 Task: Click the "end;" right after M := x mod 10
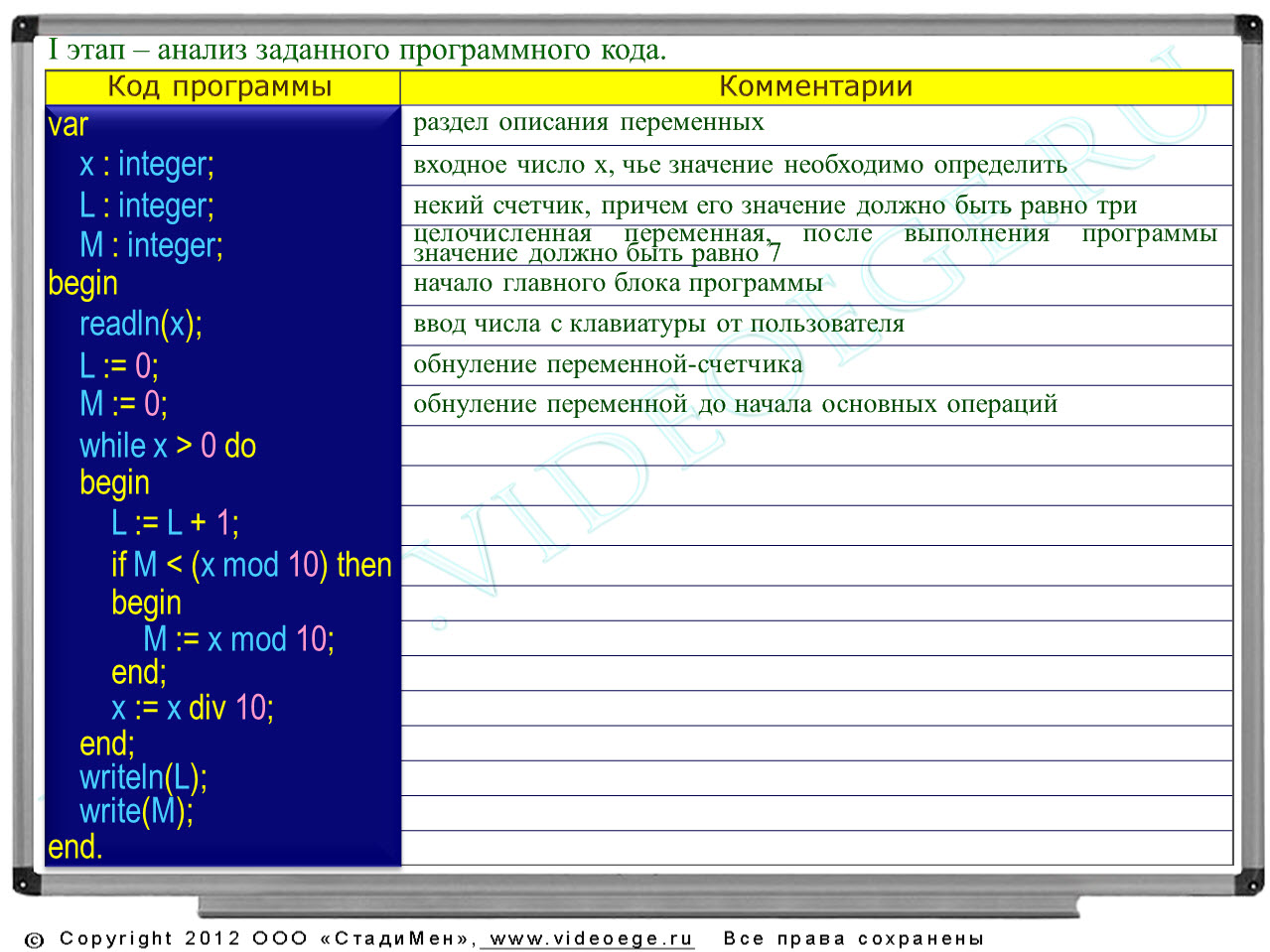(139, 673)
